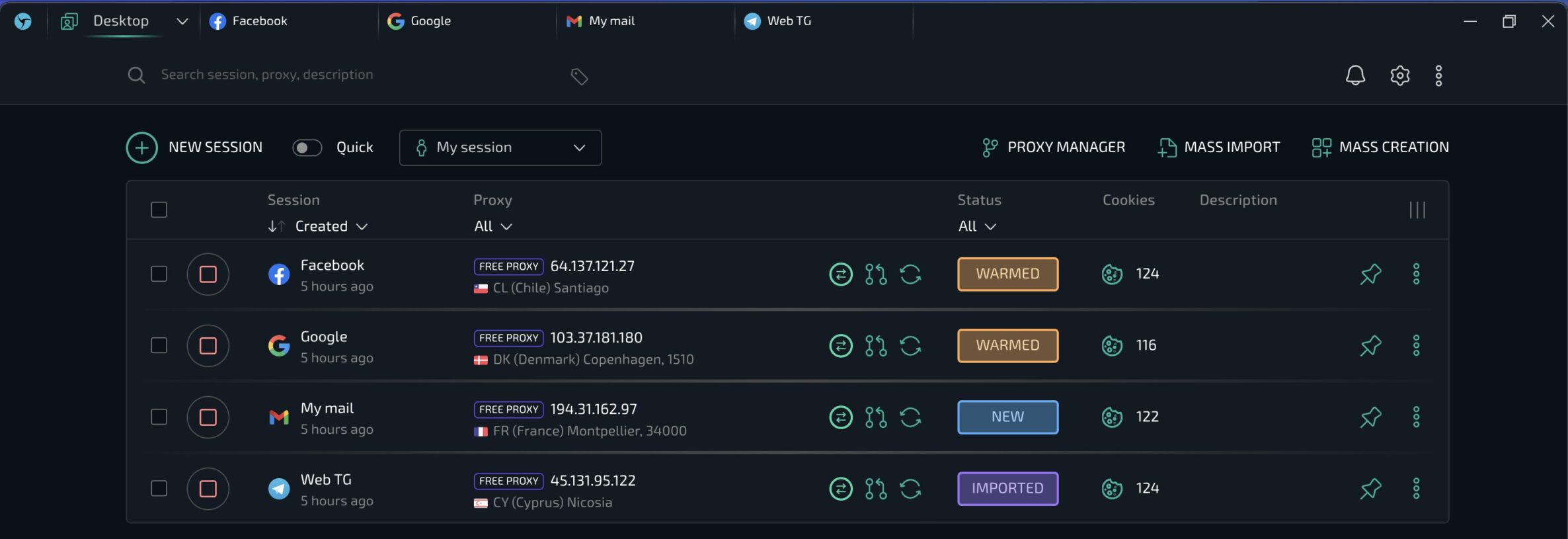Pin the My mail session

[1370, 417]
